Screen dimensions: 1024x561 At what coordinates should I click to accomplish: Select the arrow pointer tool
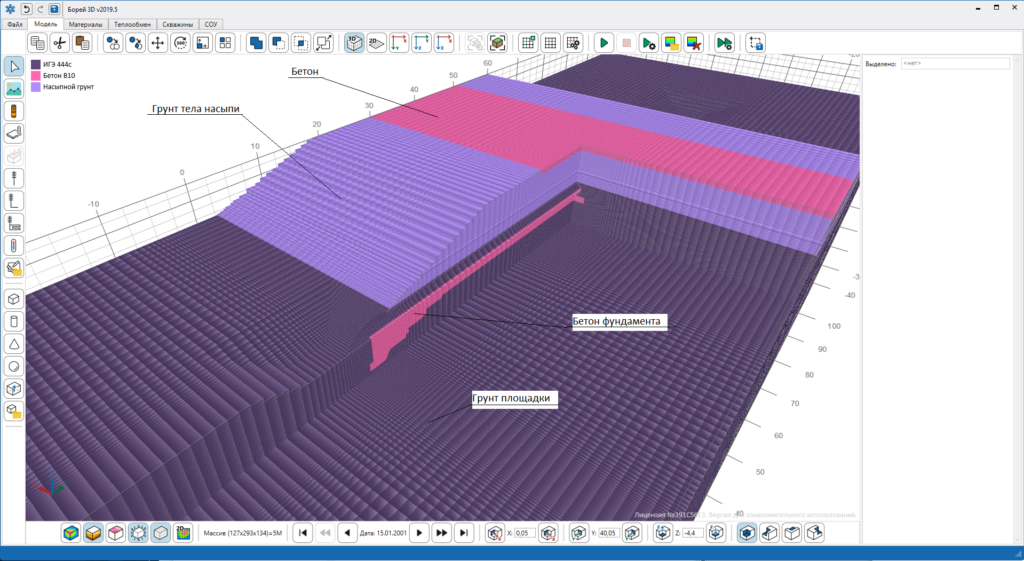pyautogui.click(x=14, y=67)
